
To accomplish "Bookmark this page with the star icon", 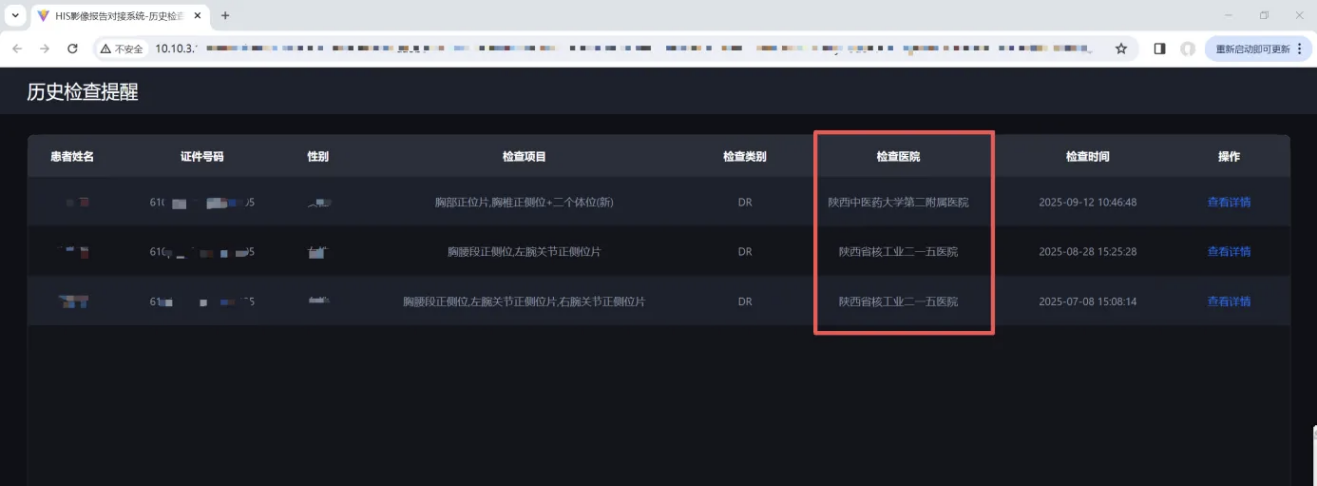I will pyautogui.click(x=1121, y=48).
